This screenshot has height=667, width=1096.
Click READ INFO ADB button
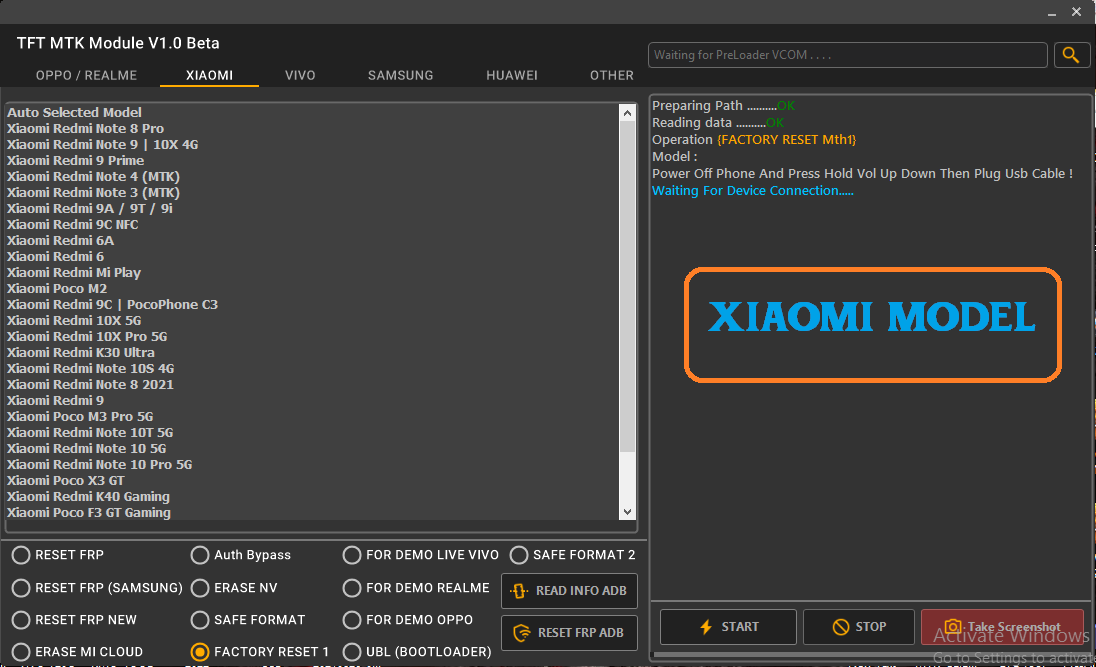[x=569, y=591]
